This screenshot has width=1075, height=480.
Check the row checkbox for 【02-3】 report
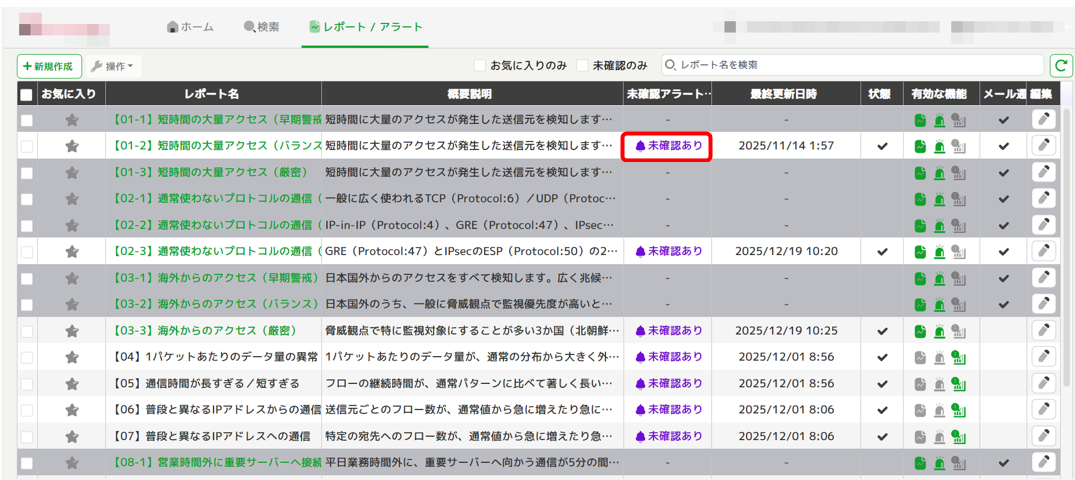pos(26,252)
